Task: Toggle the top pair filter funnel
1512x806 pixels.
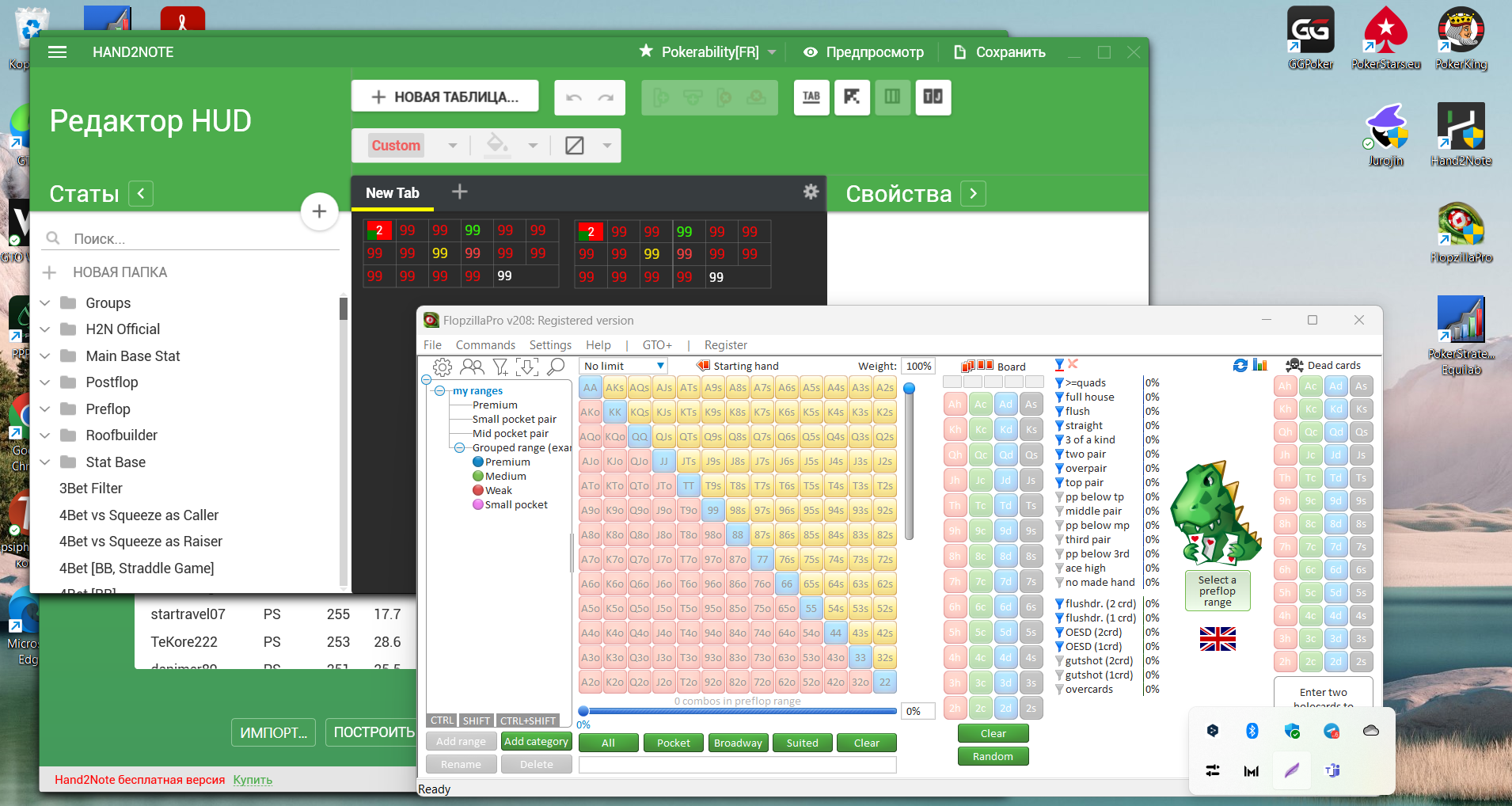Action: (x=1059, y=483)
